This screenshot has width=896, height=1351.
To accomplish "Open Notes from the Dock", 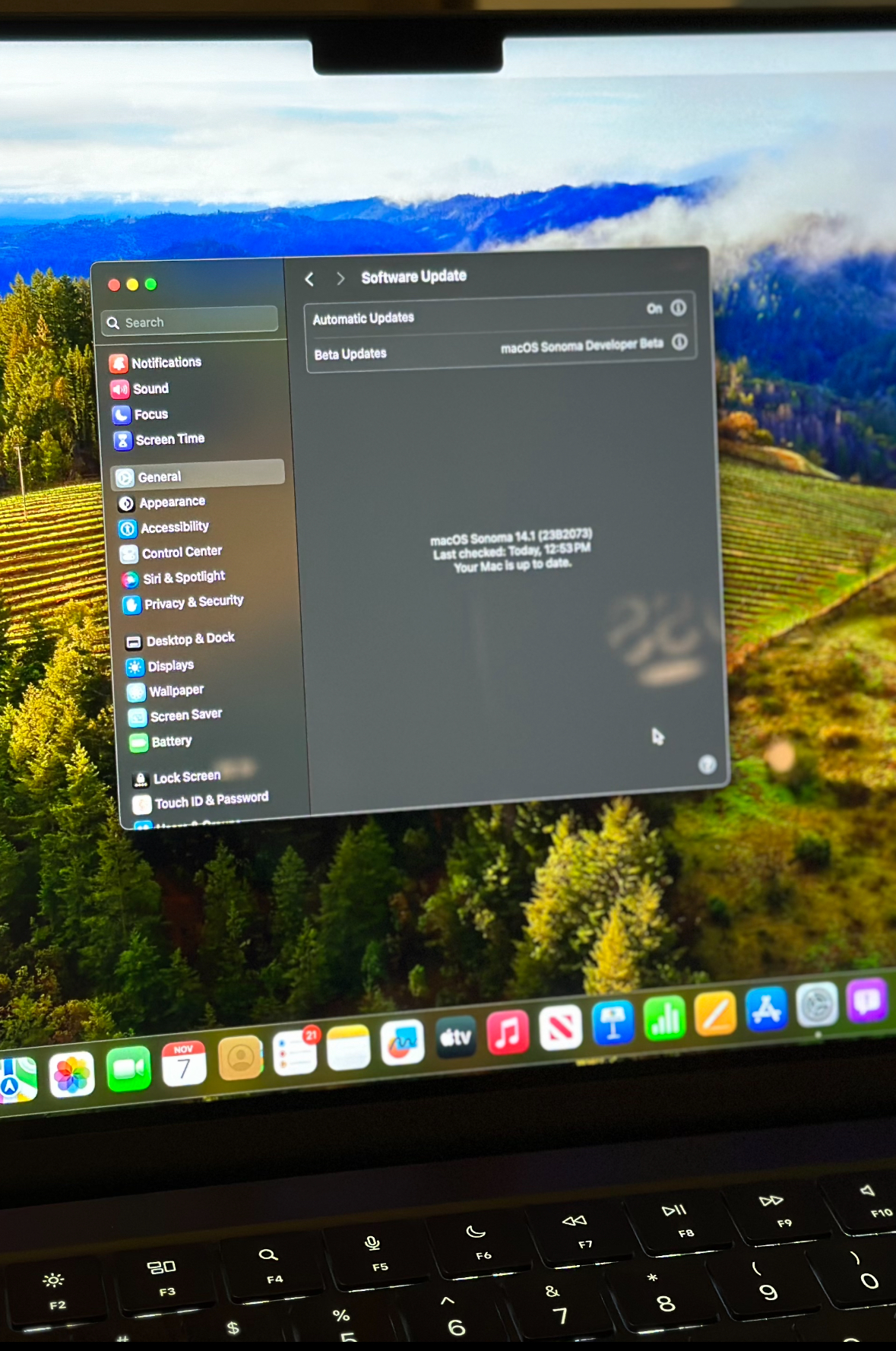I will pyautogui.click(x=348, y=1047).
